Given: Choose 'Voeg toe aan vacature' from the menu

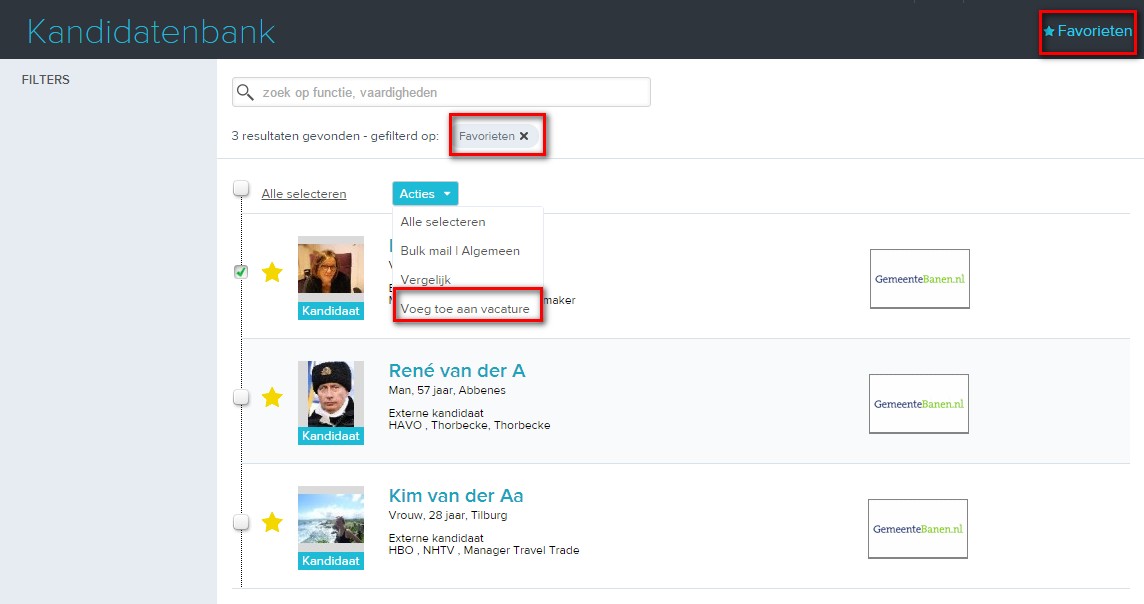Looking at the screenshot, I should click(x=465, y=309).
